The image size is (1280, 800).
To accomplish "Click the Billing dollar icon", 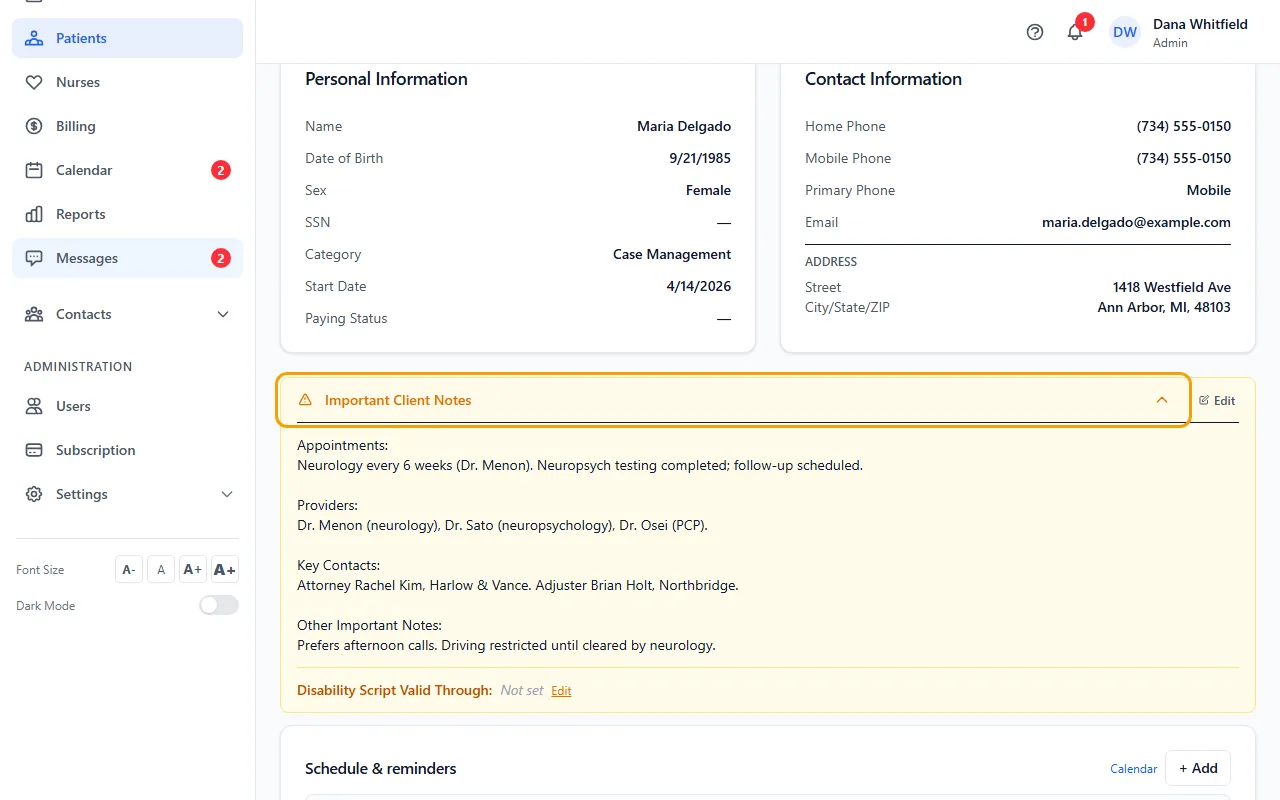I will point(34,126).
